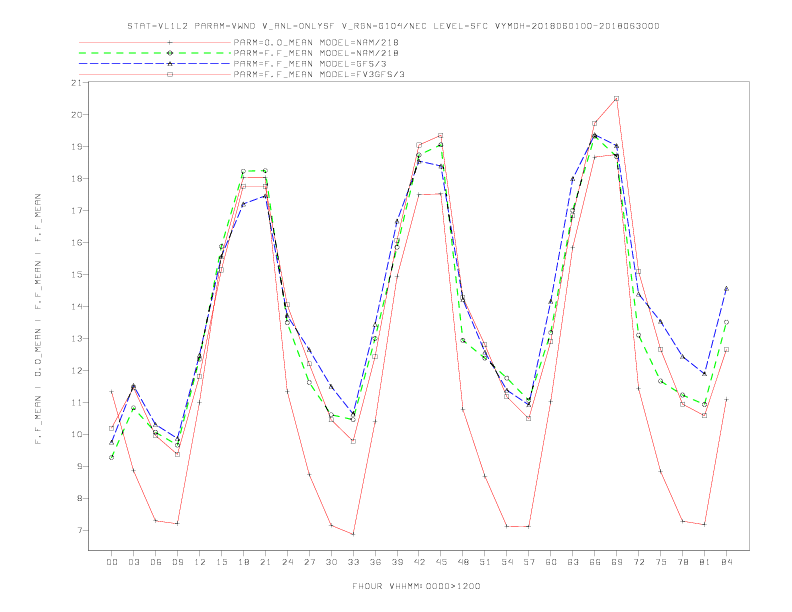Image resolution: width=792 pixels, height=612 pixels.
Task: Click the y-axis tick label 15
Action: (76, 275)
